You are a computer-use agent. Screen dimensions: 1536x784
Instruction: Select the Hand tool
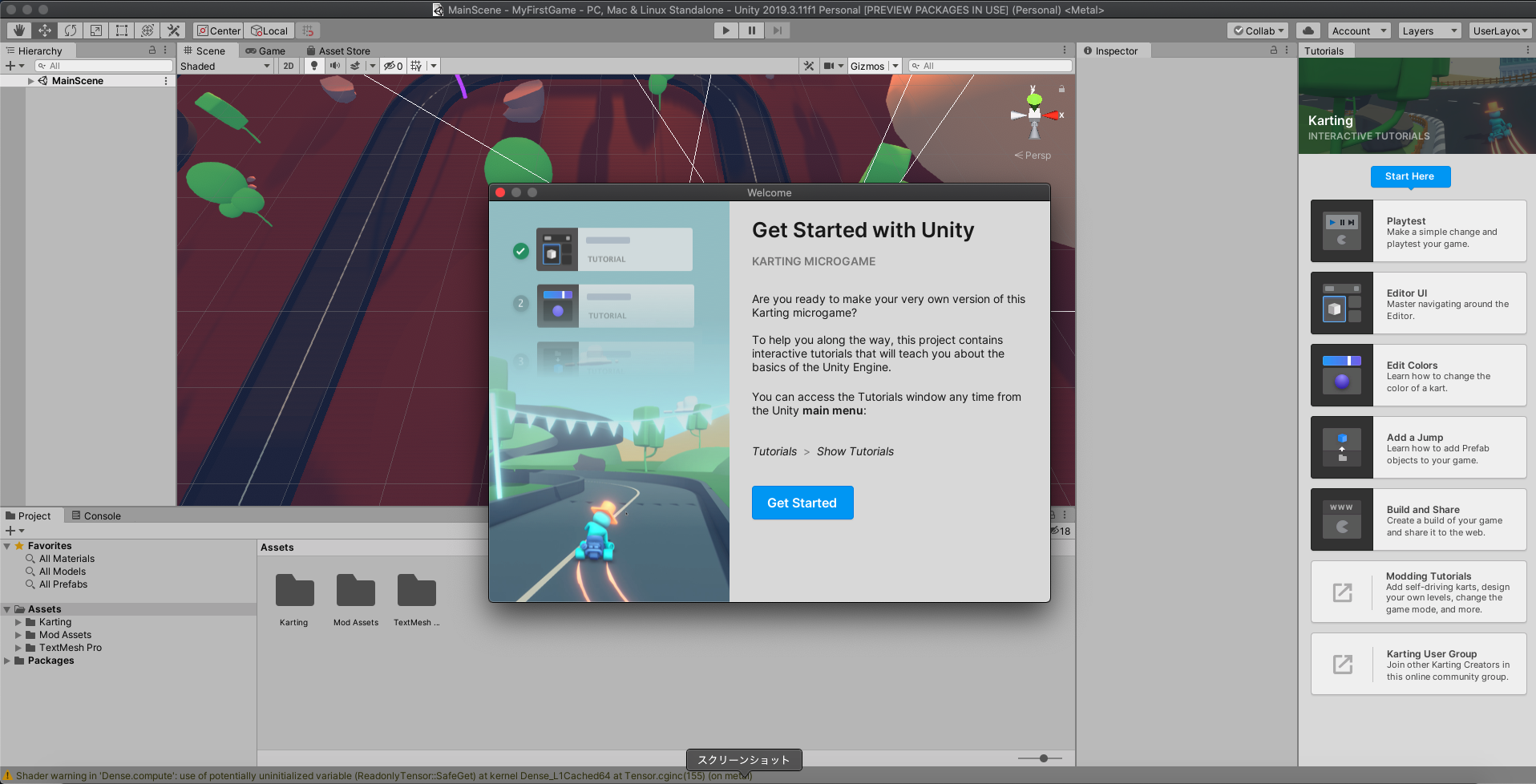click(19, 30)
